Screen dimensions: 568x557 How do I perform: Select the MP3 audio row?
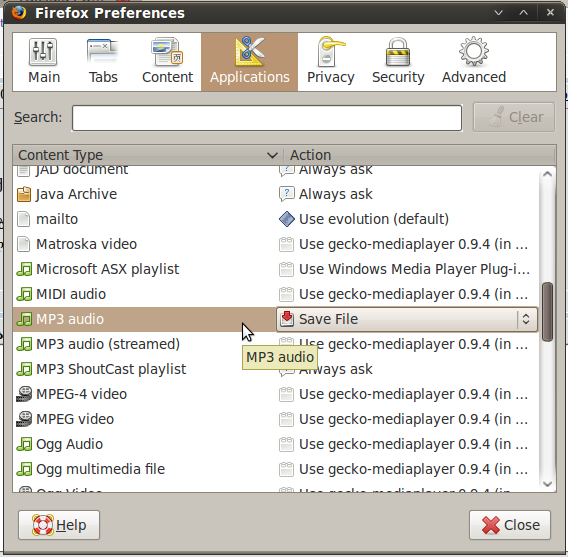(x=276, y=319)
